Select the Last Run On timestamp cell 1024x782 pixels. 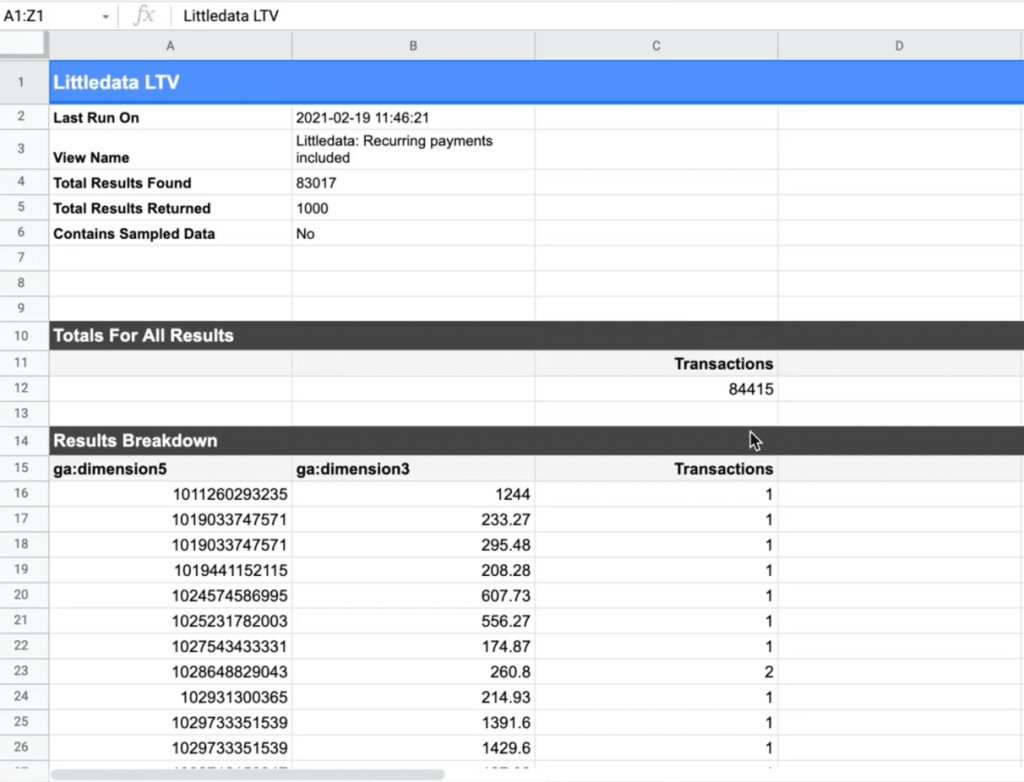click(412, 117)
